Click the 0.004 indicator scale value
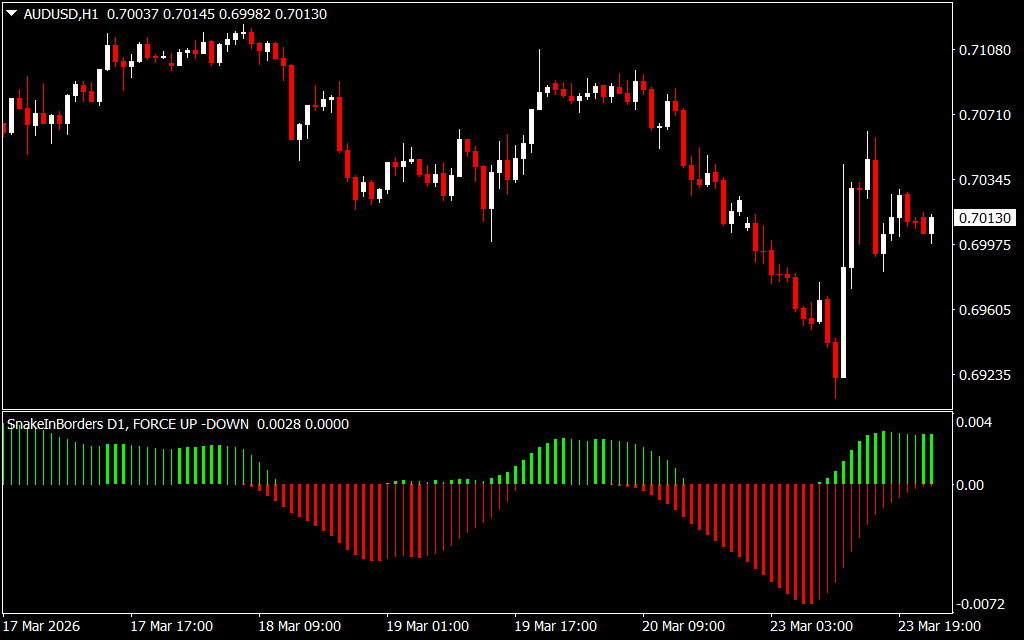Image resolution: width=1024 pixels, height=640 pixels. point(976,422)
